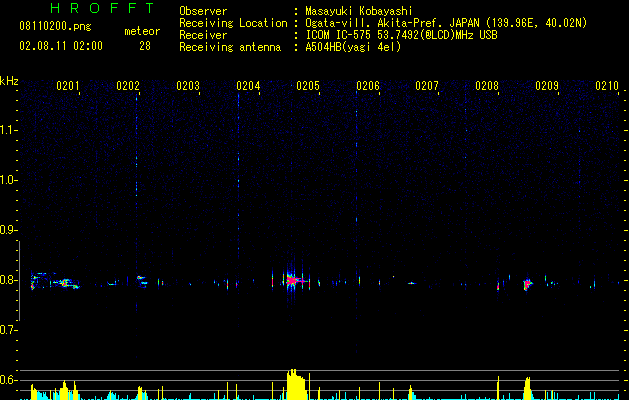Click the 0.6 kHz axis label
629x400 pixels.
[x=8, y=380]
